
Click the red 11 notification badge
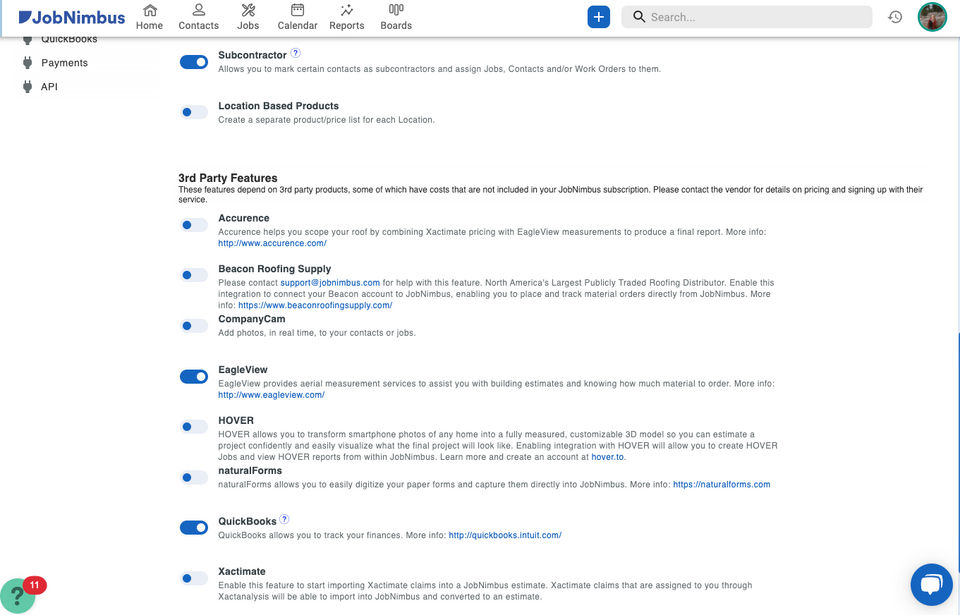tap(34, 585)
